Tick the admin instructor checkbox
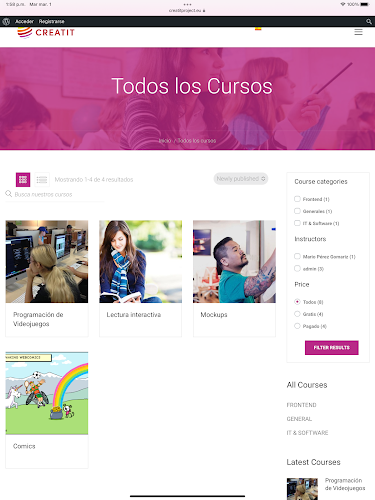 [297, 268]
